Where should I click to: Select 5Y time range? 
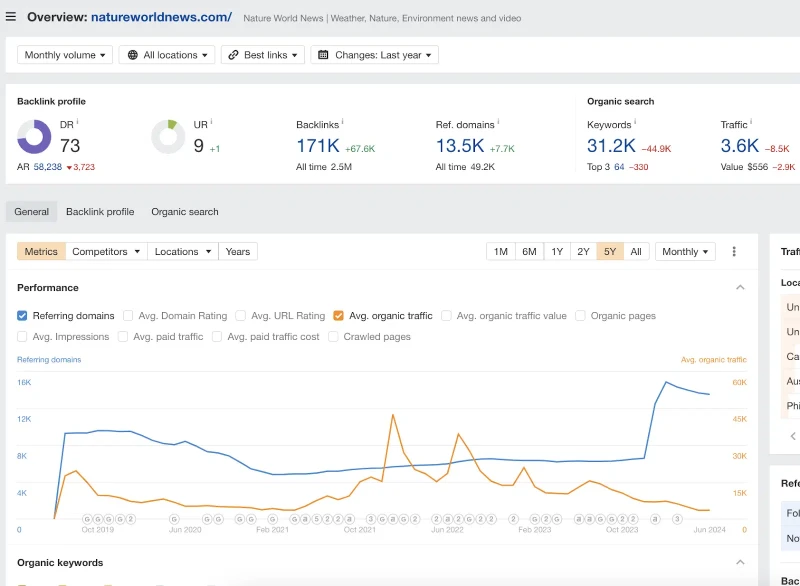[610, 251]
